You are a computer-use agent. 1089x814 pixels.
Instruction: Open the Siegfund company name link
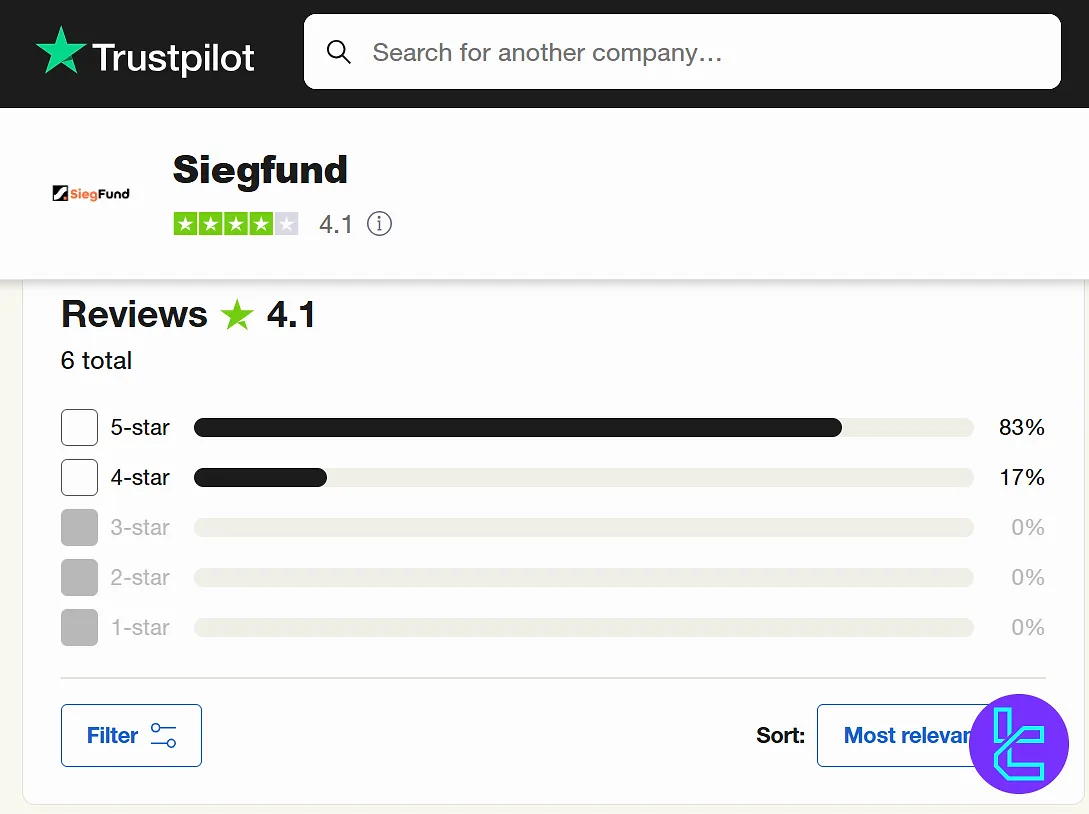(x=260, y=170)
